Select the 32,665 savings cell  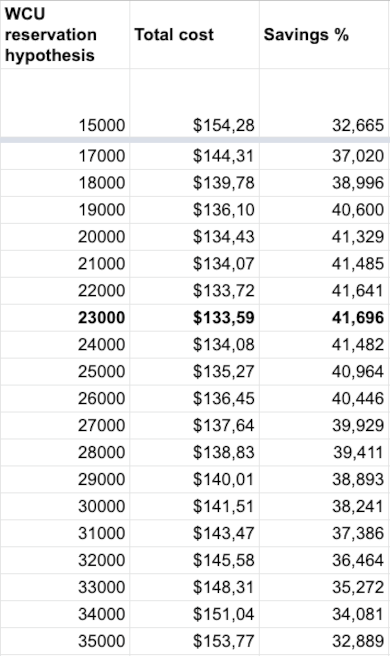tap(324, 103)
